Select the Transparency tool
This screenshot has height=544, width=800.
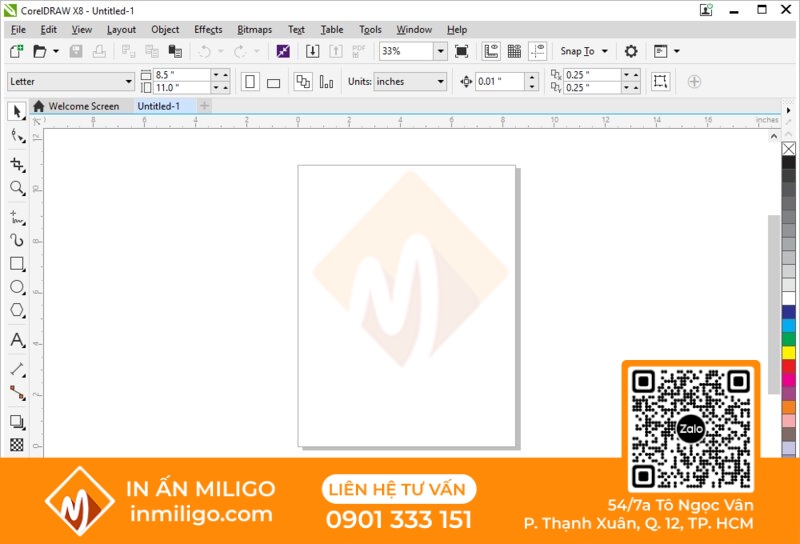(17, 445)
